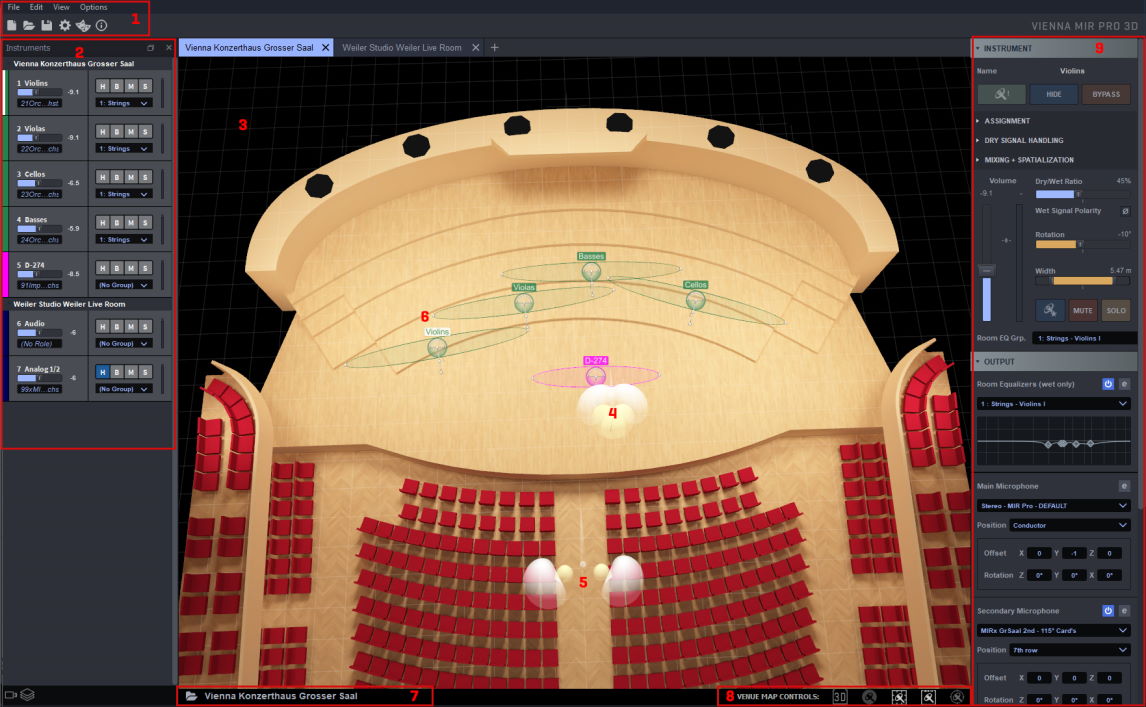Adjust the Dry/Wet Ratio slider
Viewport: 1146px width, 707px height.
(1082, 194)
